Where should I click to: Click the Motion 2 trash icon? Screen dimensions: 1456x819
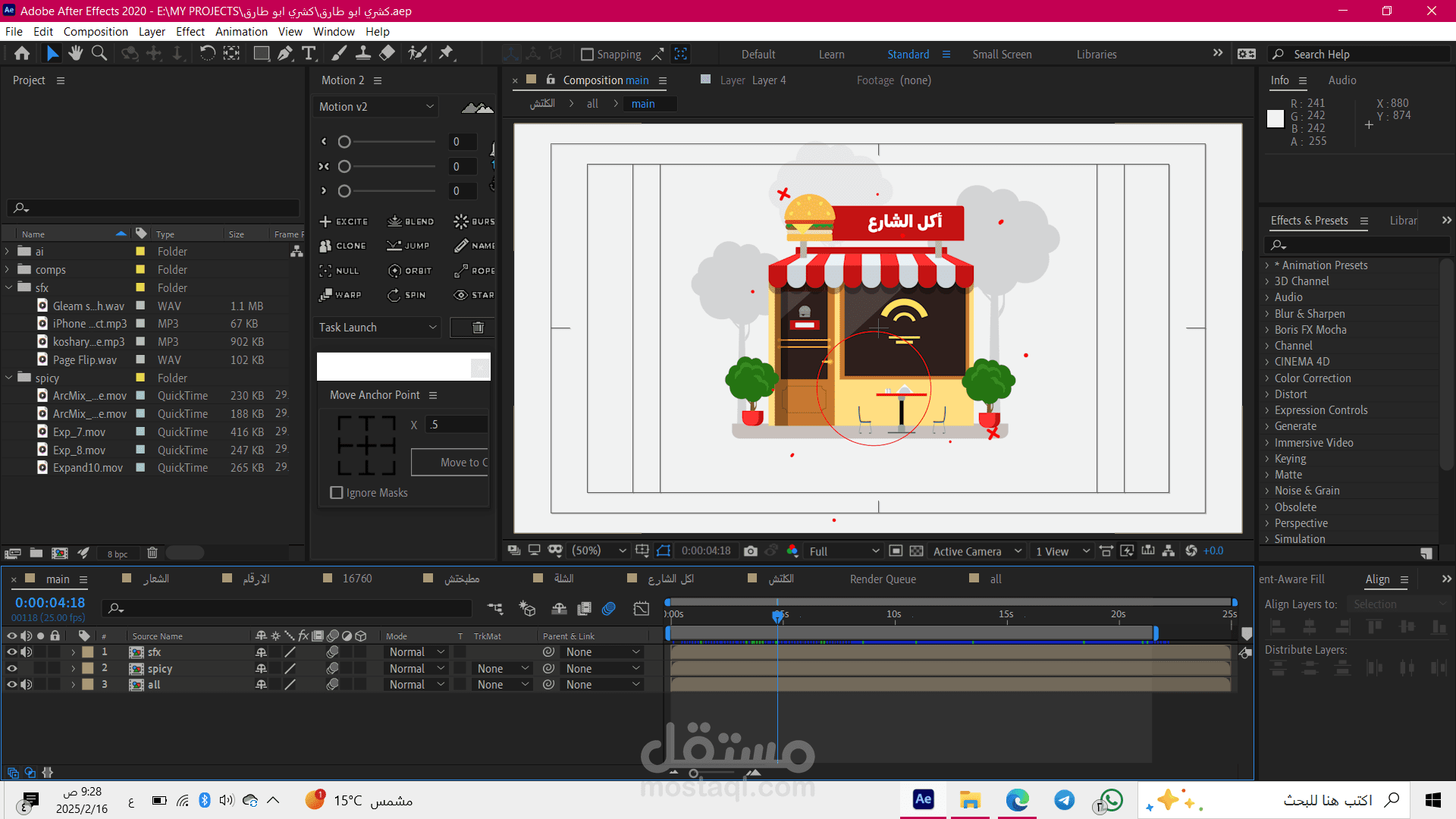click(478, 328)
